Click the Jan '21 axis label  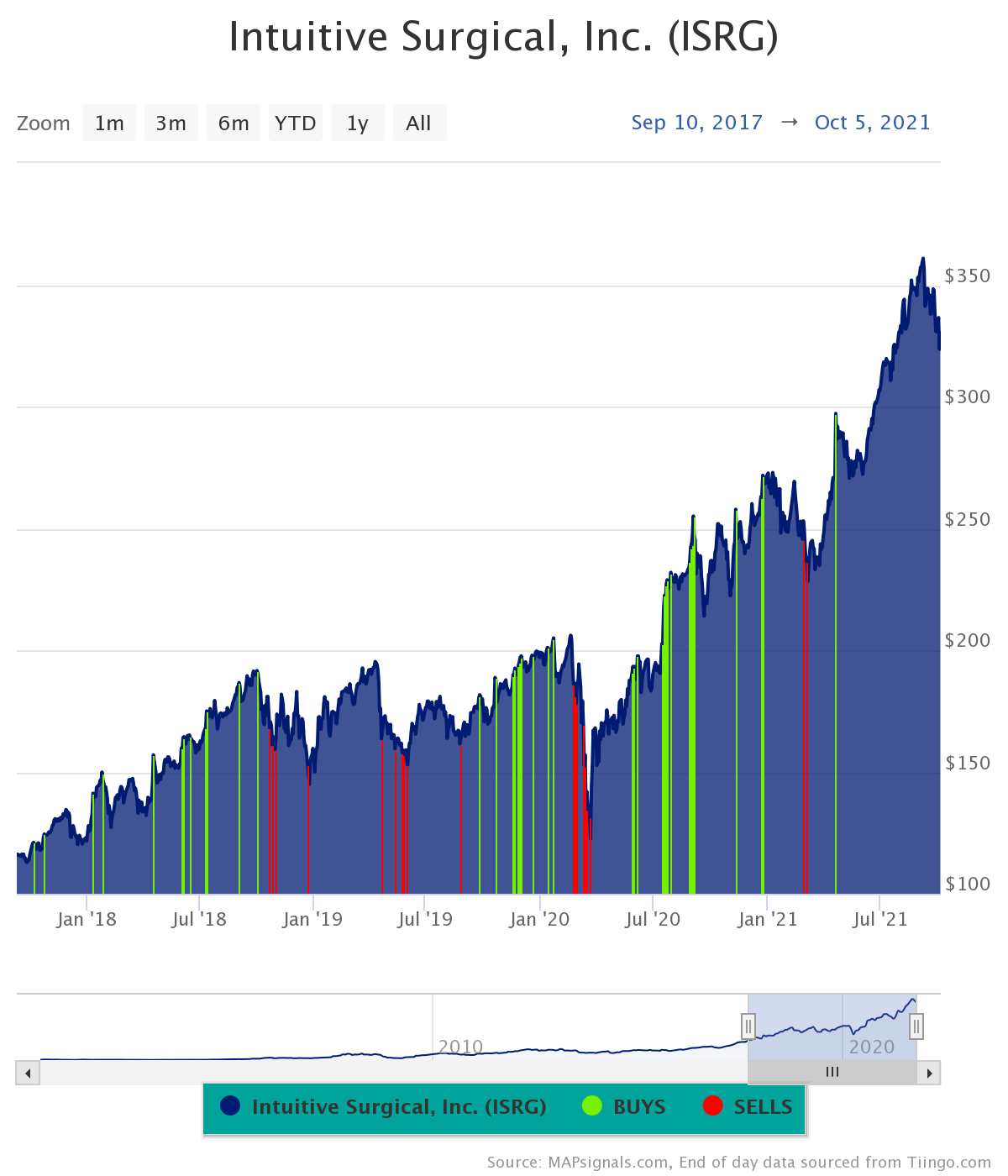click(x=767, y=919)
